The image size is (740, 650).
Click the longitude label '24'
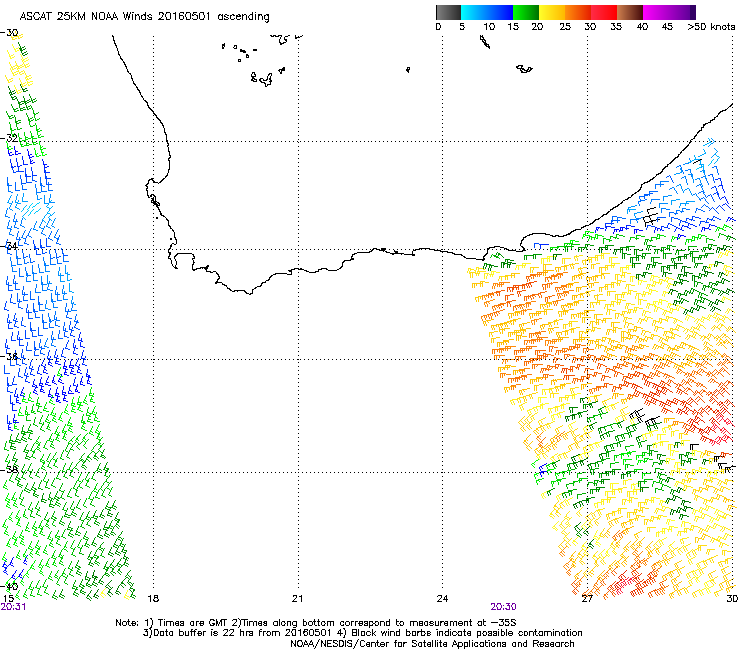click(442, 599)
